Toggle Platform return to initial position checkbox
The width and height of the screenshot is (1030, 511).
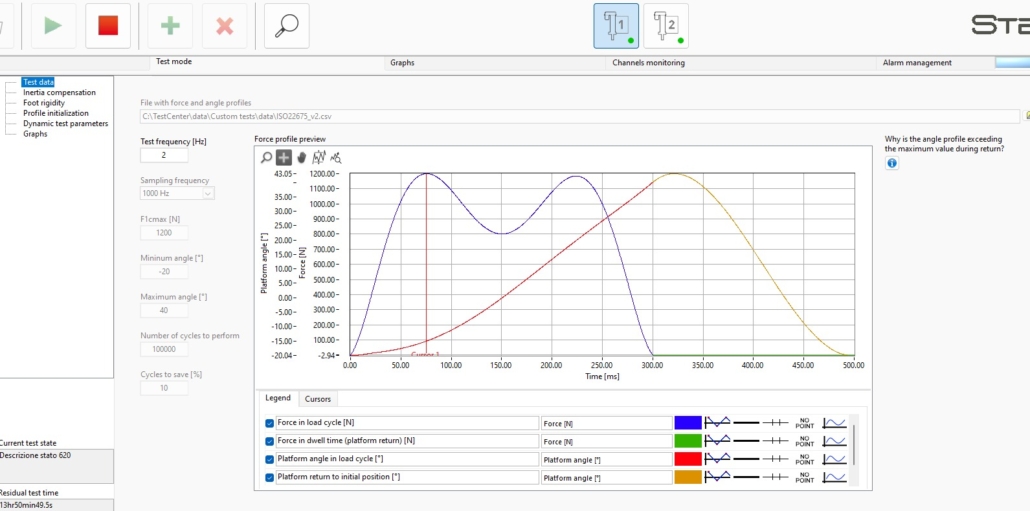(269, 478)
